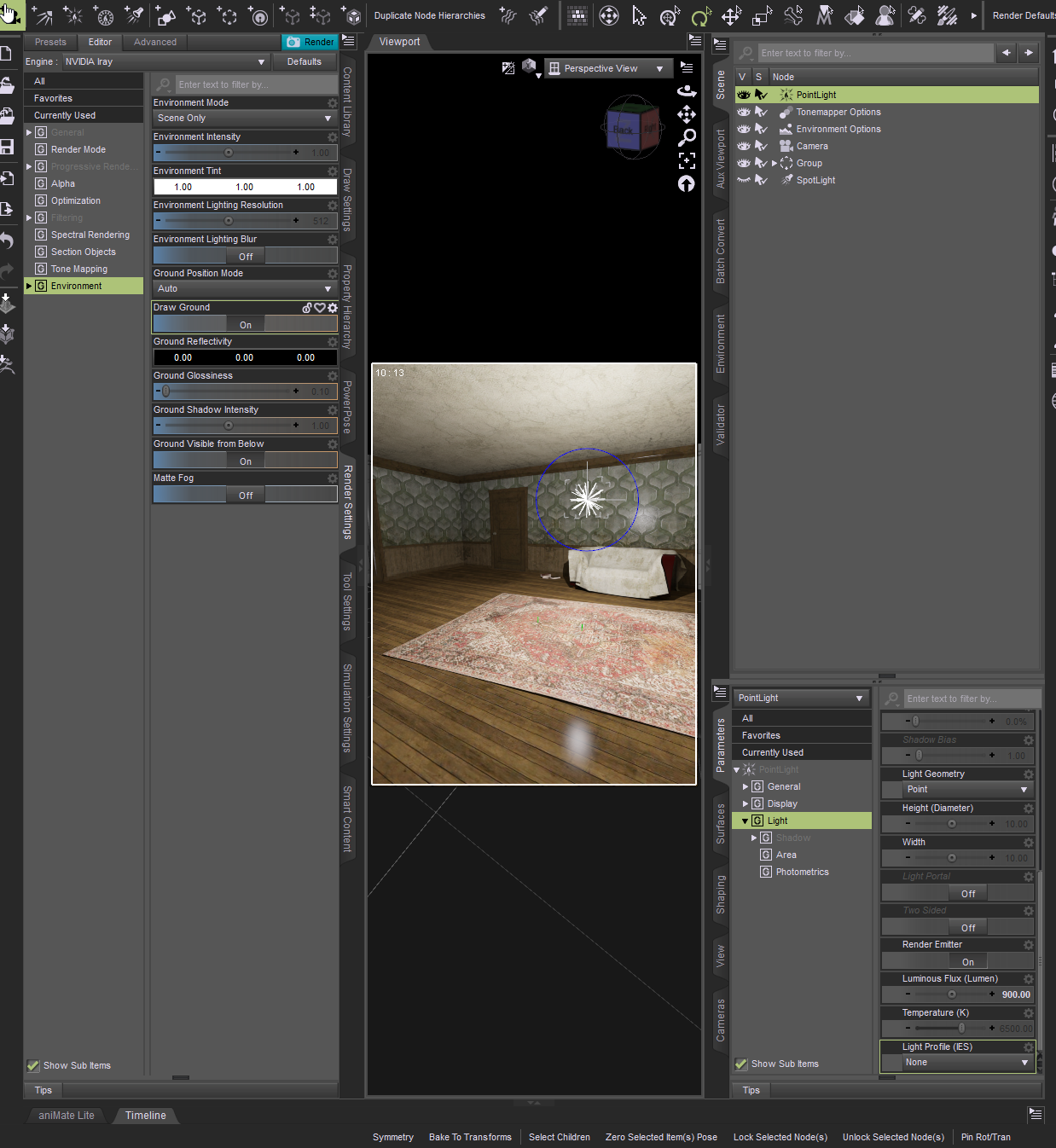Toggle visibility eye for Environment Options node

[744, 129]
